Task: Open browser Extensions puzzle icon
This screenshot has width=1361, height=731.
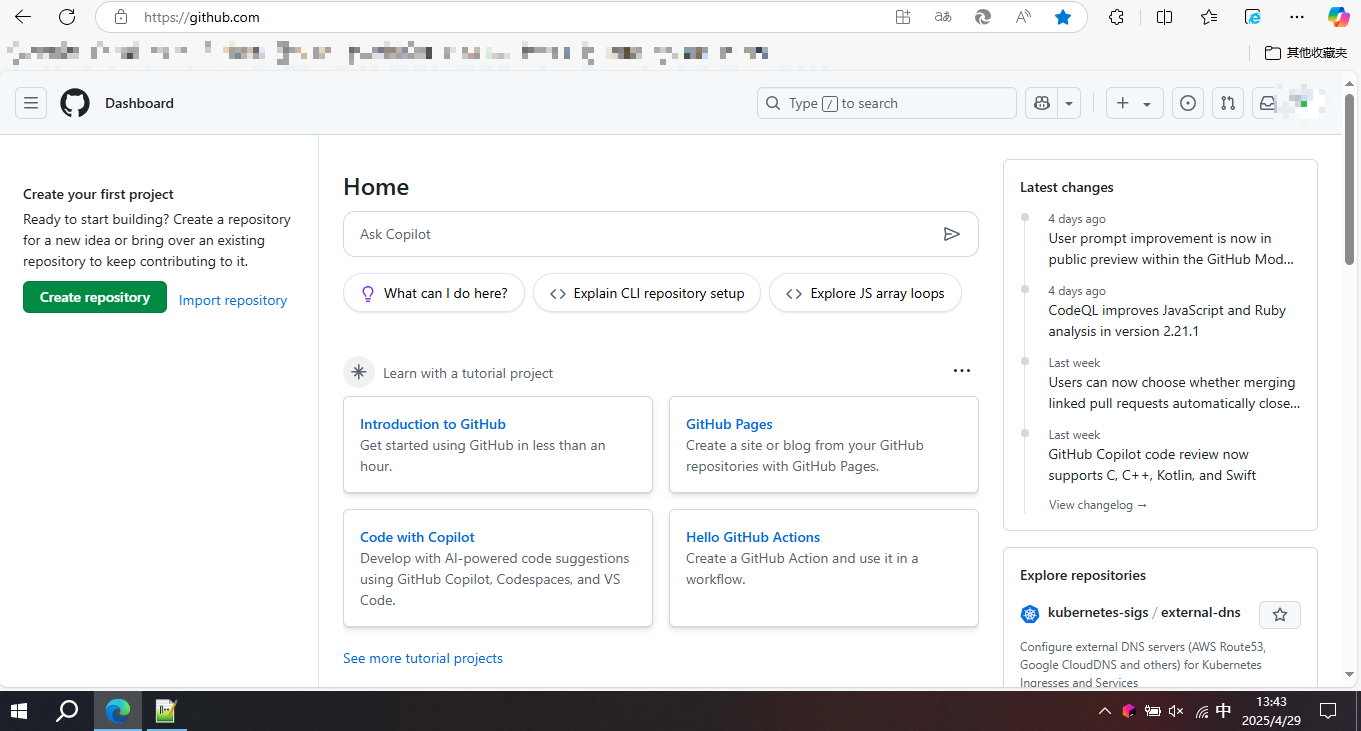Action: (1117, 17)
